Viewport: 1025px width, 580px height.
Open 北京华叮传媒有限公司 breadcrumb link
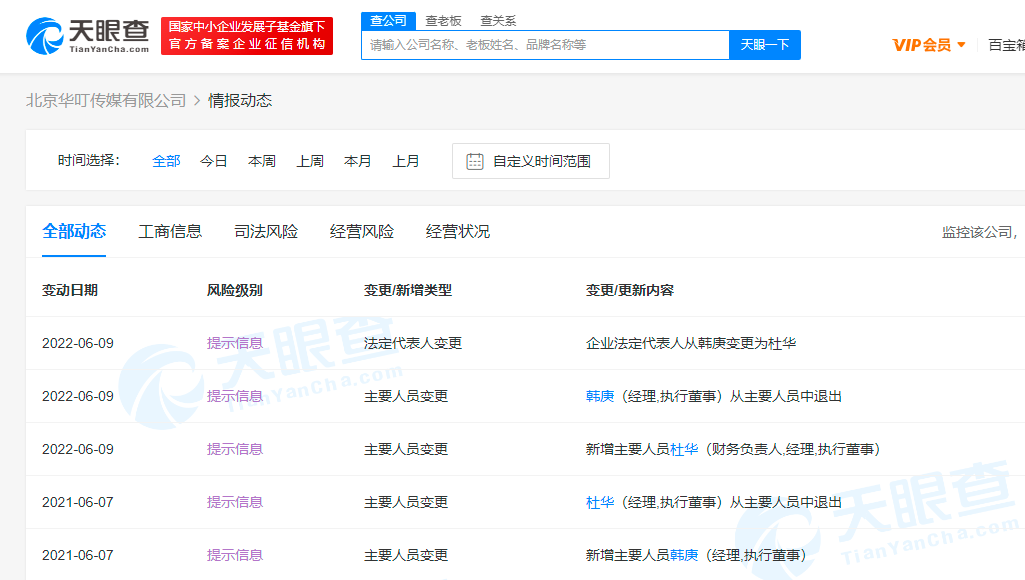(106, 100)
